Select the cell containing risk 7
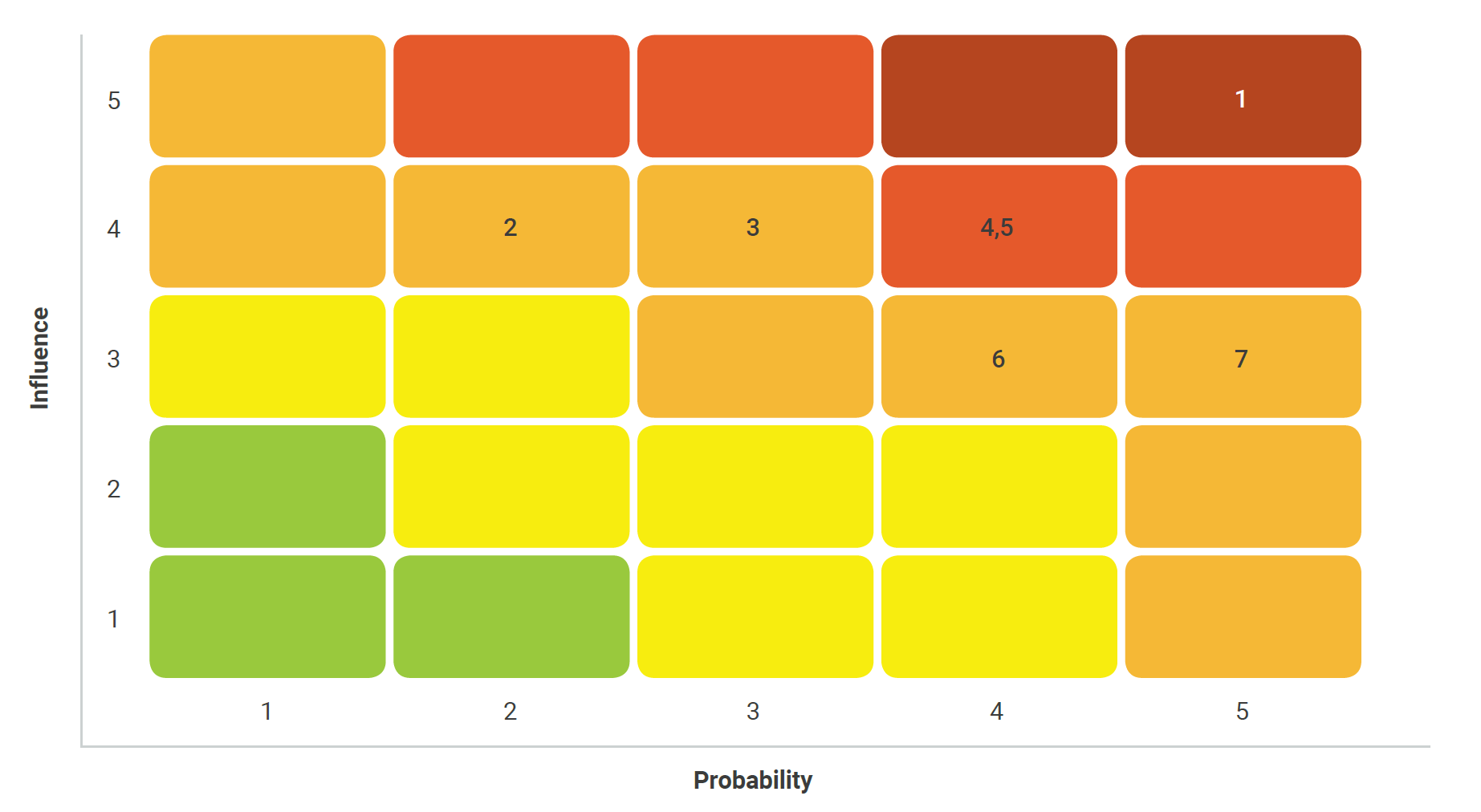The width and height of the screenshot is (1481, 812). click(x=1242, y=356)
